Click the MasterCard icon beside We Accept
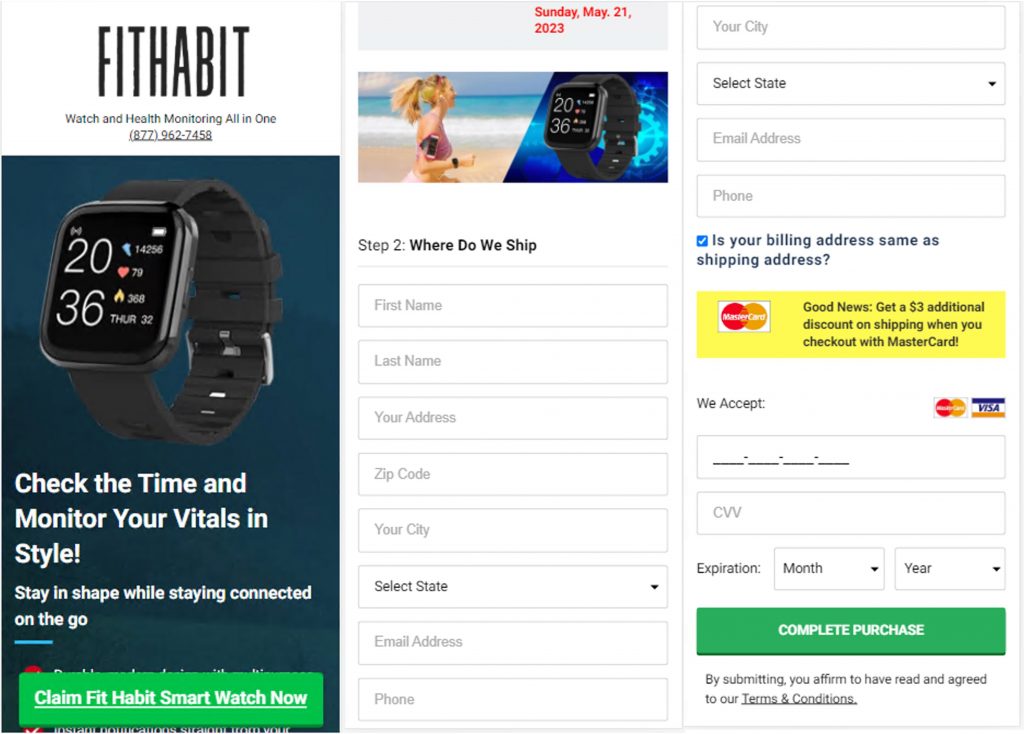This screenshot has width=1024, height=734. click(950, 407)
